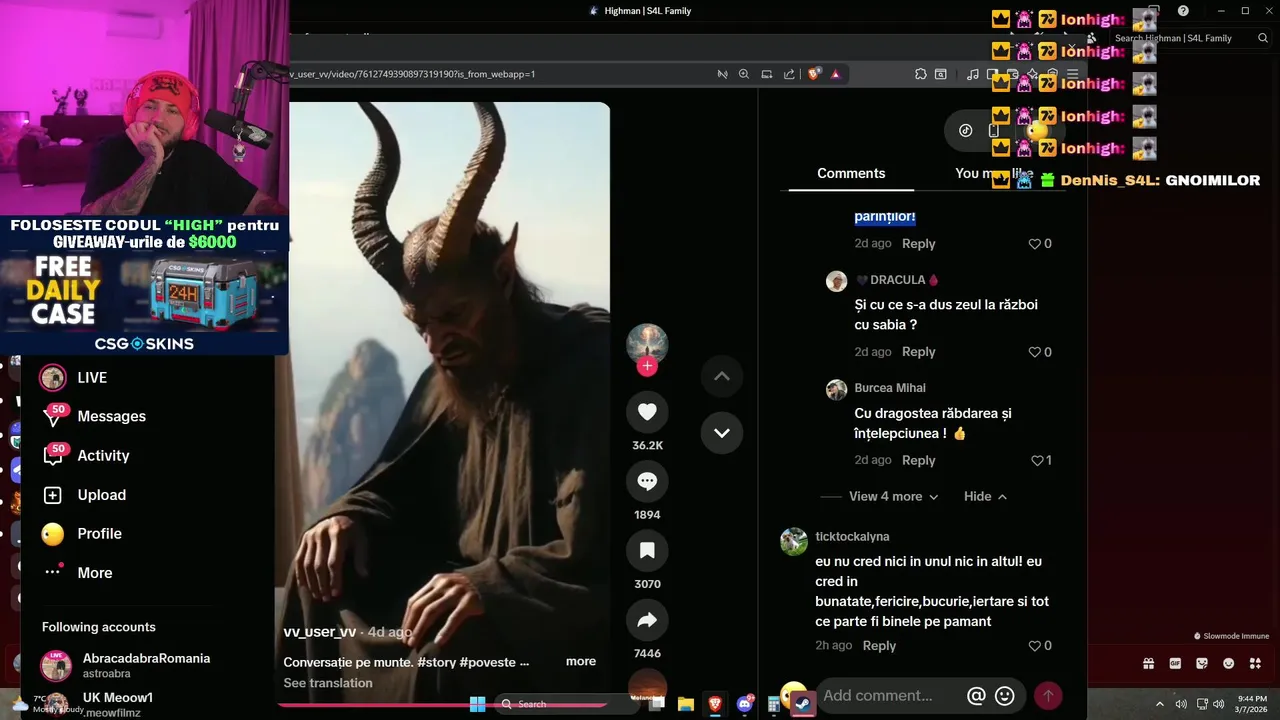Open File Explorer from the taskbar
This screenshot has height=720, width=1280.
685,704
